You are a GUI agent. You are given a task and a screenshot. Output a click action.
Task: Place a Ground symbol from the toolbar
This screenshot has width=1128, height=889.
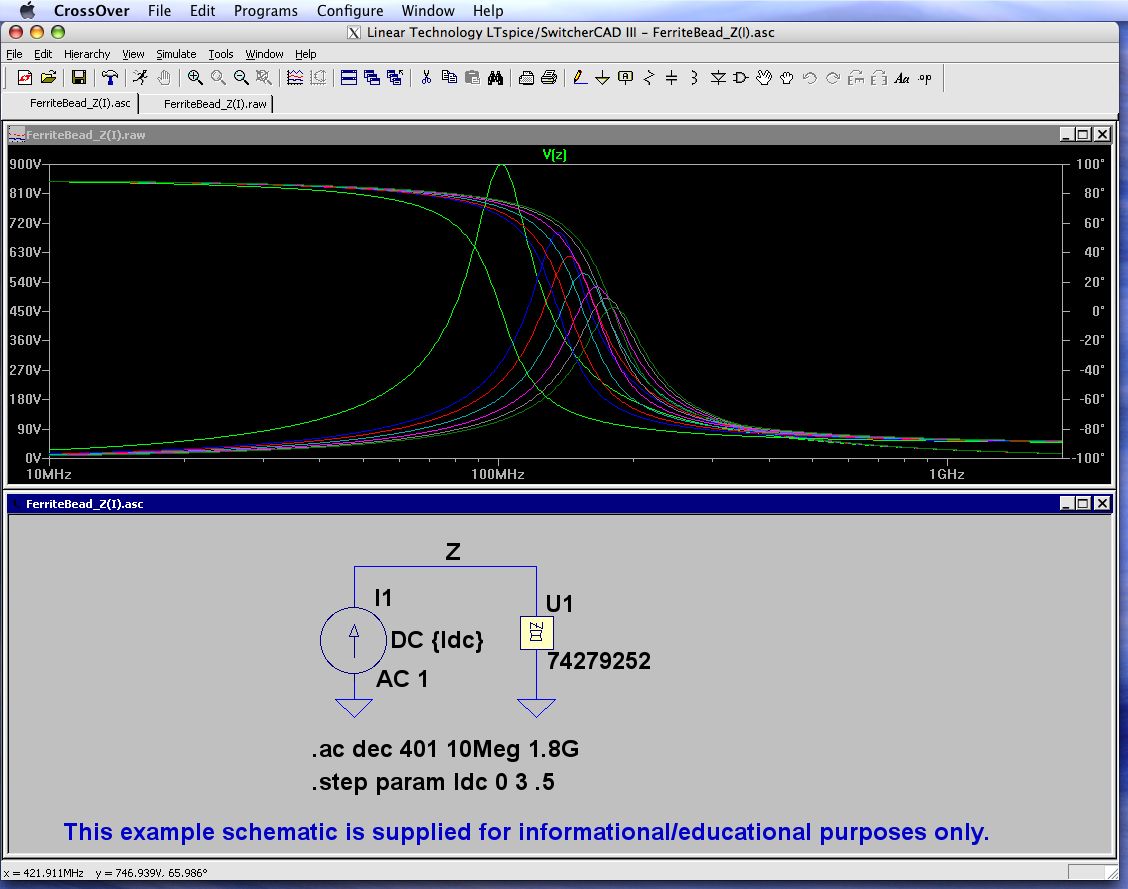point(603,78)
